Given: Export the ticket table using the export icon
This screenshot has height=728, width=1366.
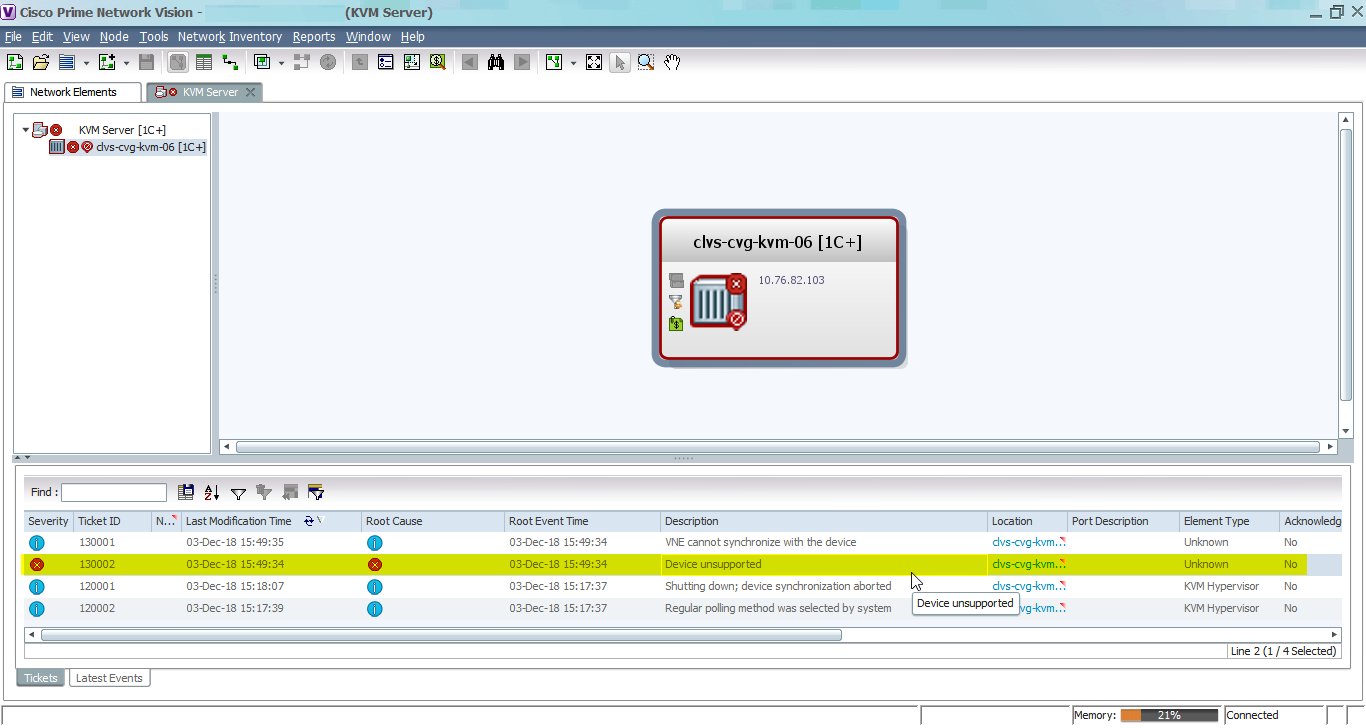Looking at the screenshot, I should coord(185,491).
